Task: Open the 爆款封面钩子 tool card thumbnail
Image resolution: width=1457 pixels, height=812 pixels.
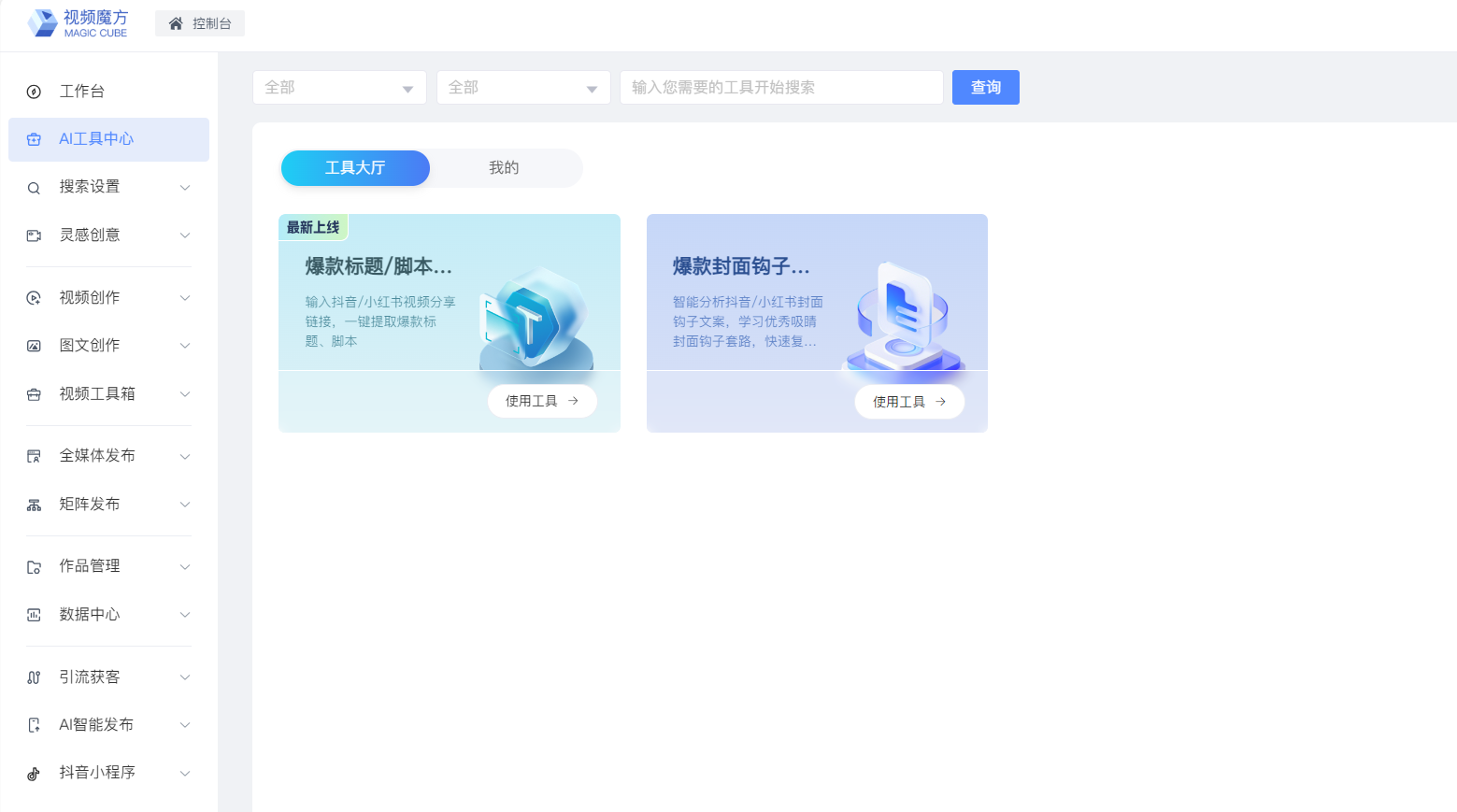Action: pos(903,316)
